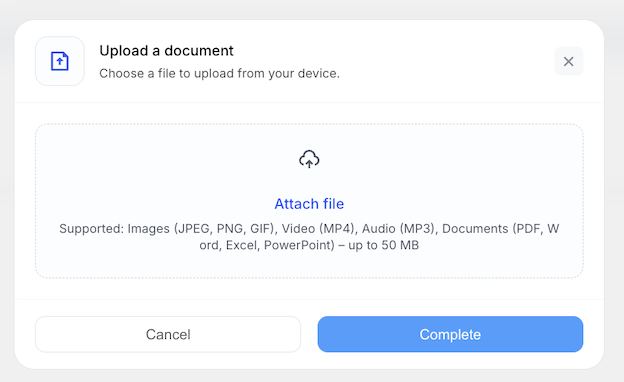Screen dimensions: 624x382
Task: Click the cloud upload icon
Action: pos(309,159)
